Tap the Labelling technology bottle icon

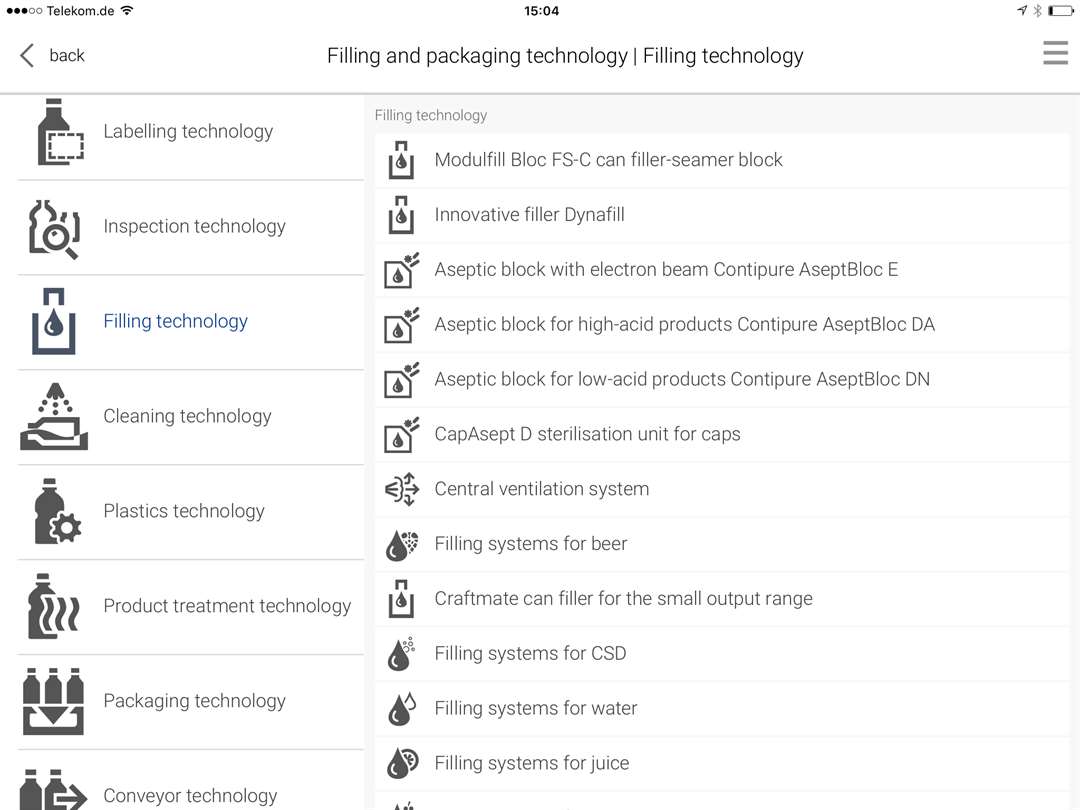pos(53,132)
